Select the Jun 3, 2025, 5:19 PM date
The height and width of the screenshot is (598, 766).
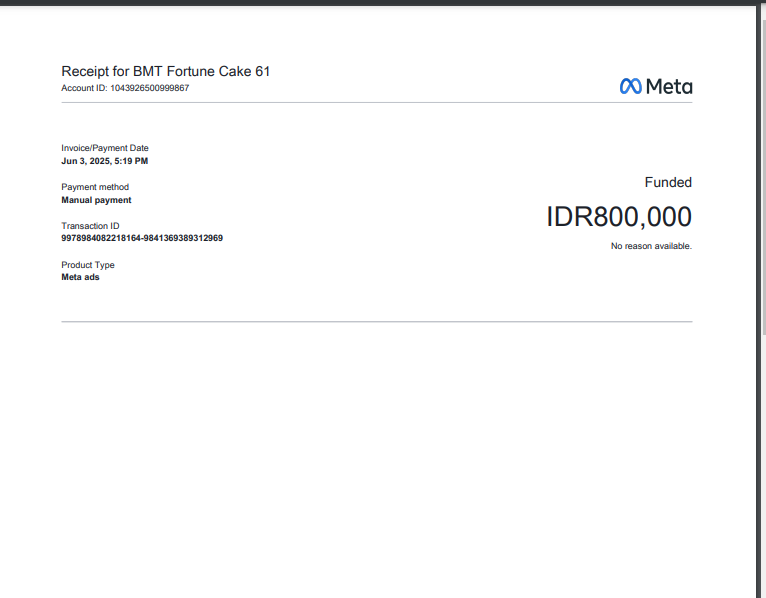pyautogui.click(x=105, y=161)
